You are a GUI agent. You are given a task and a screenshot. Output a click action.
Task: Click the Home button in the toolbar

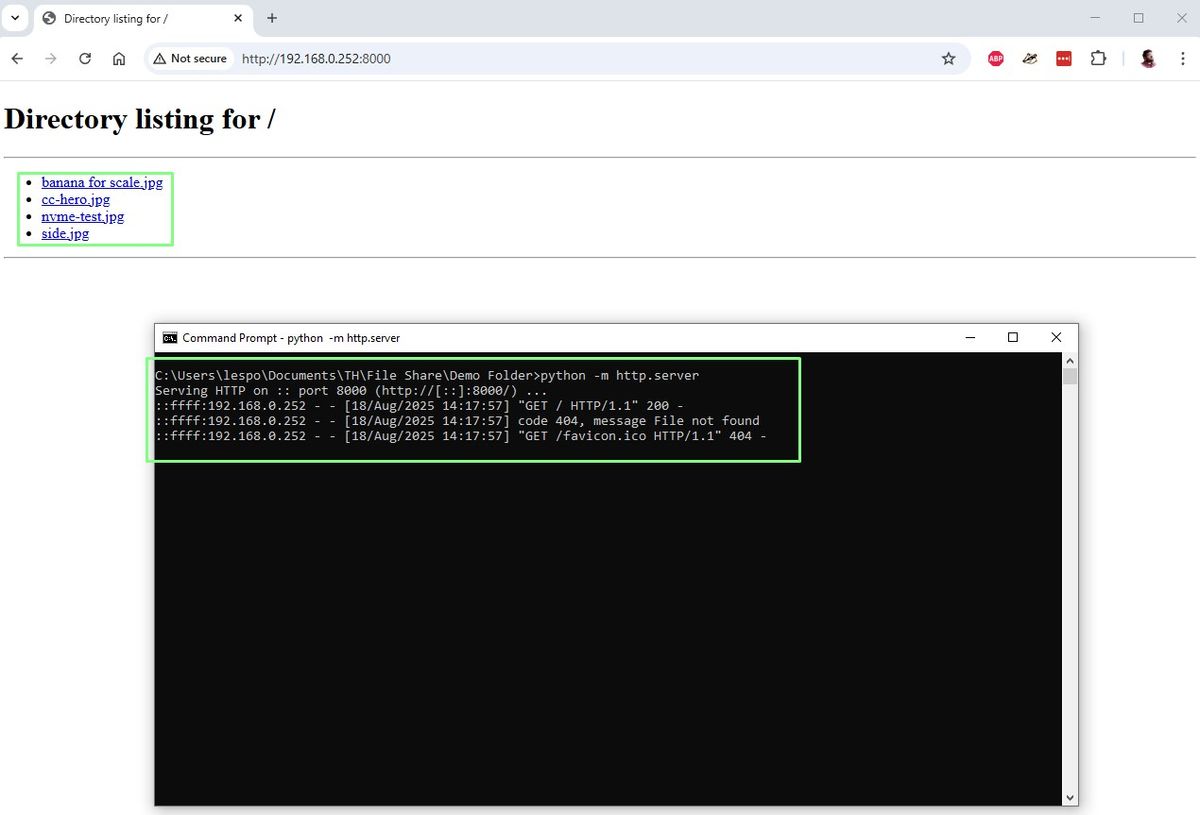tap(118, 59)
